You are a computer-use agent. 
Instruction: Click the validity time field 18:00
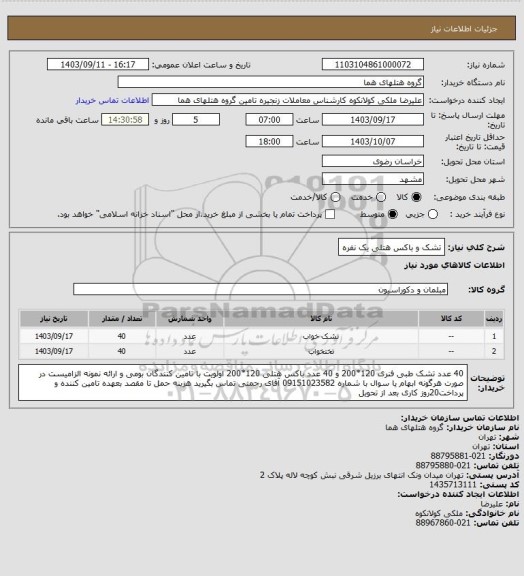point(269,141)
